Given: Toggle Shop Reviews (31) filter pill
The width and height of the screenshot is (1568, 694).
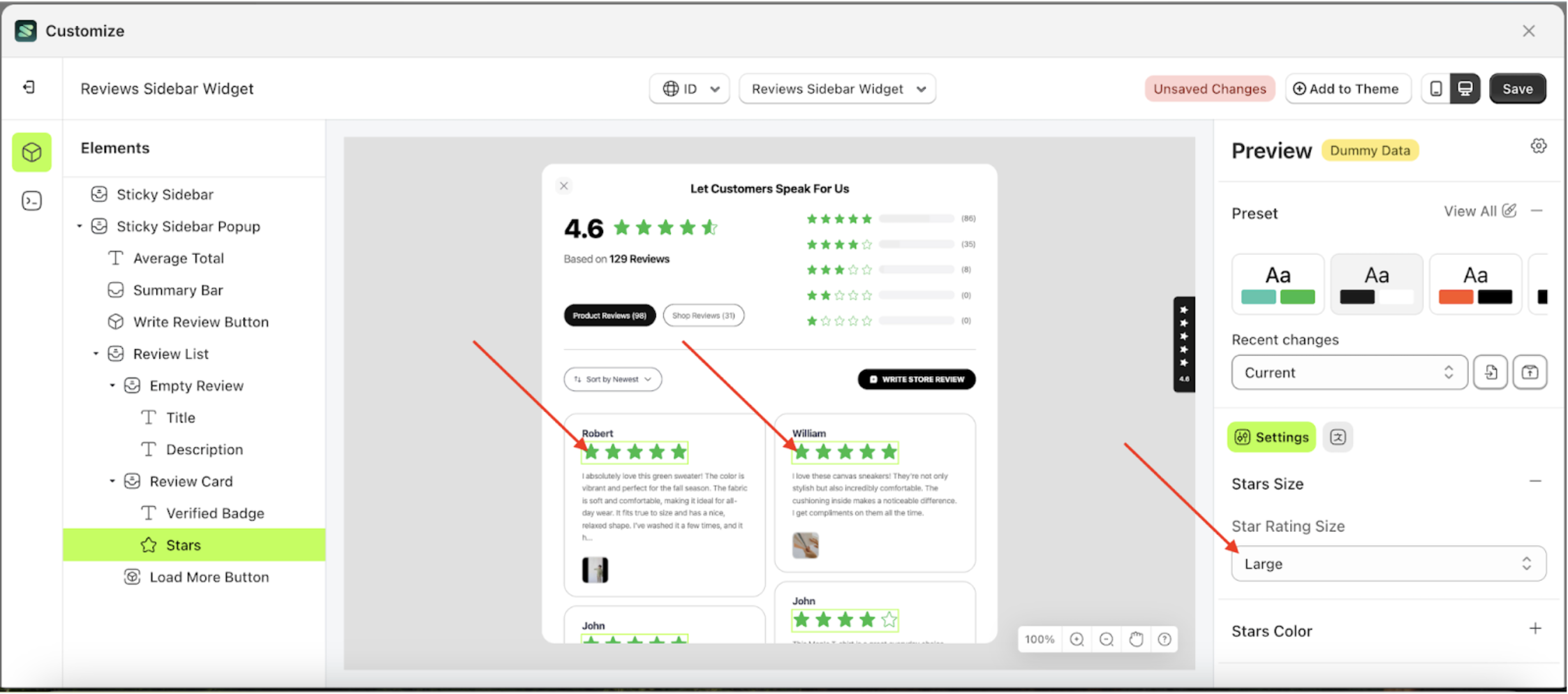Looking at the screenshot, I should point(703,316).
